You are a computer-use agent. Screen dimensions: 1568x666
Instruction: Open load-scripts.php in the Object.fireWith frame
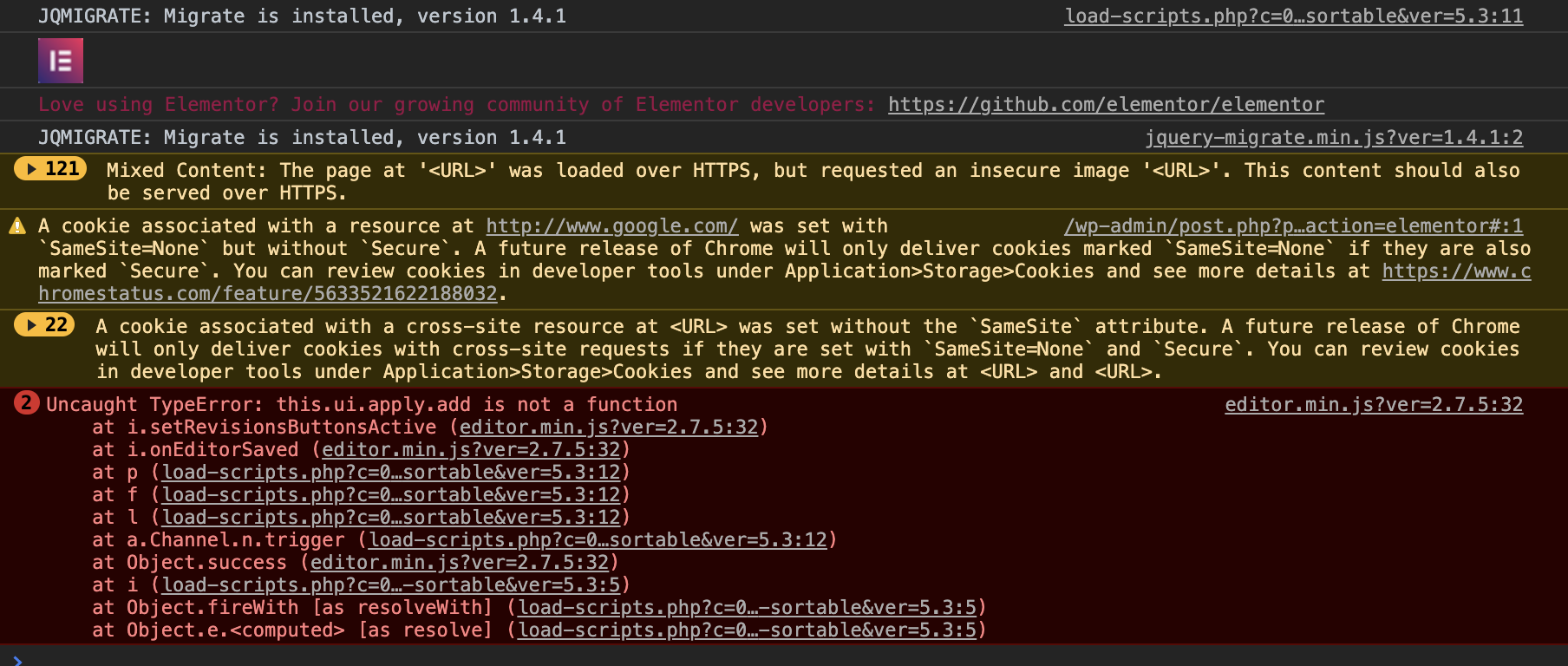point(749,607)
